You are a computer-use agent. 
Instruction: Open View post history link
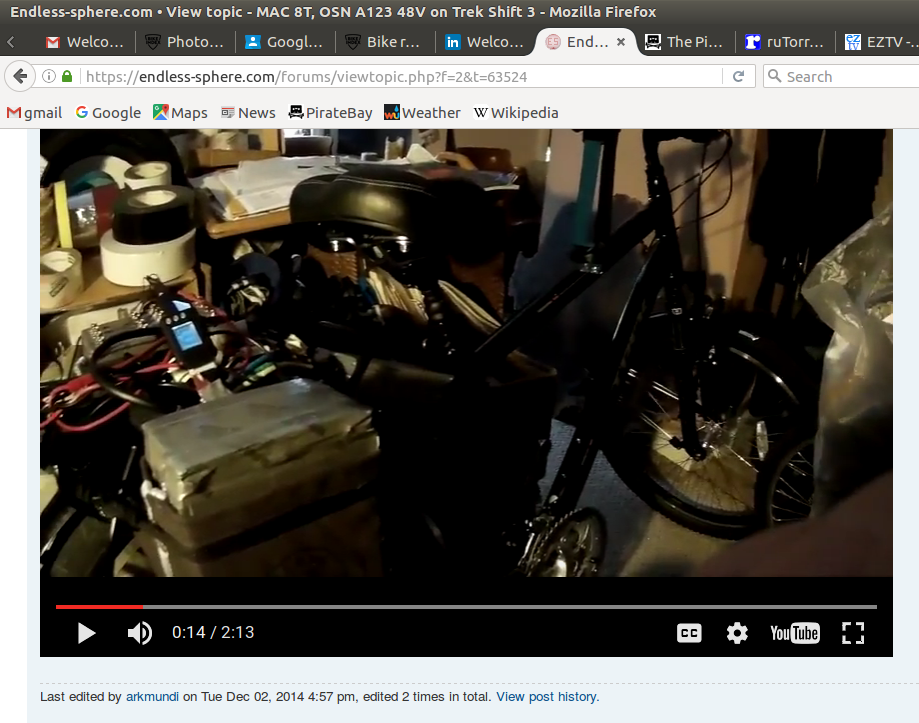pos(547,697)
